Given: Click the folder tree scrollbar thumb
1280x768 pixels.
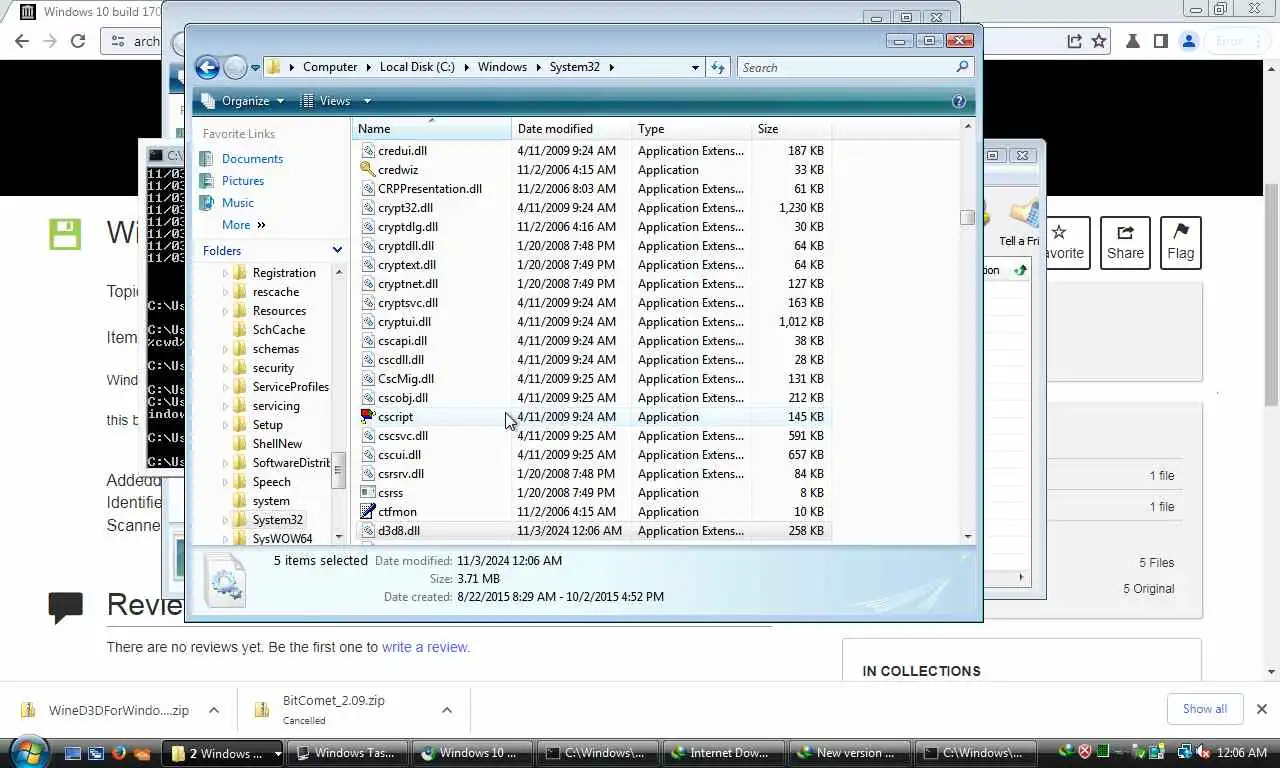Looking at the screenshot, I should click(338, 470).
